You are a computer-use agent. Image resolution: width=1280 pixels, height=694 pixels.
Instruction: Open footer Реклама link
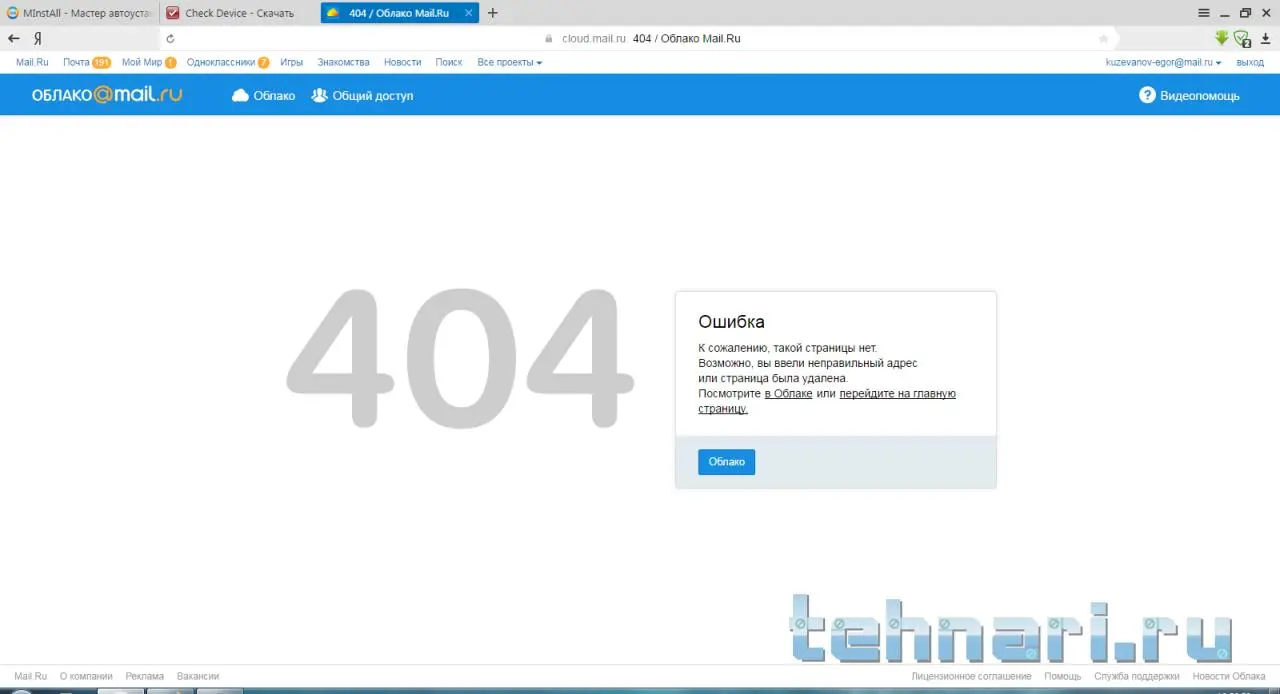pyautogui.click(x=145, y=676)
